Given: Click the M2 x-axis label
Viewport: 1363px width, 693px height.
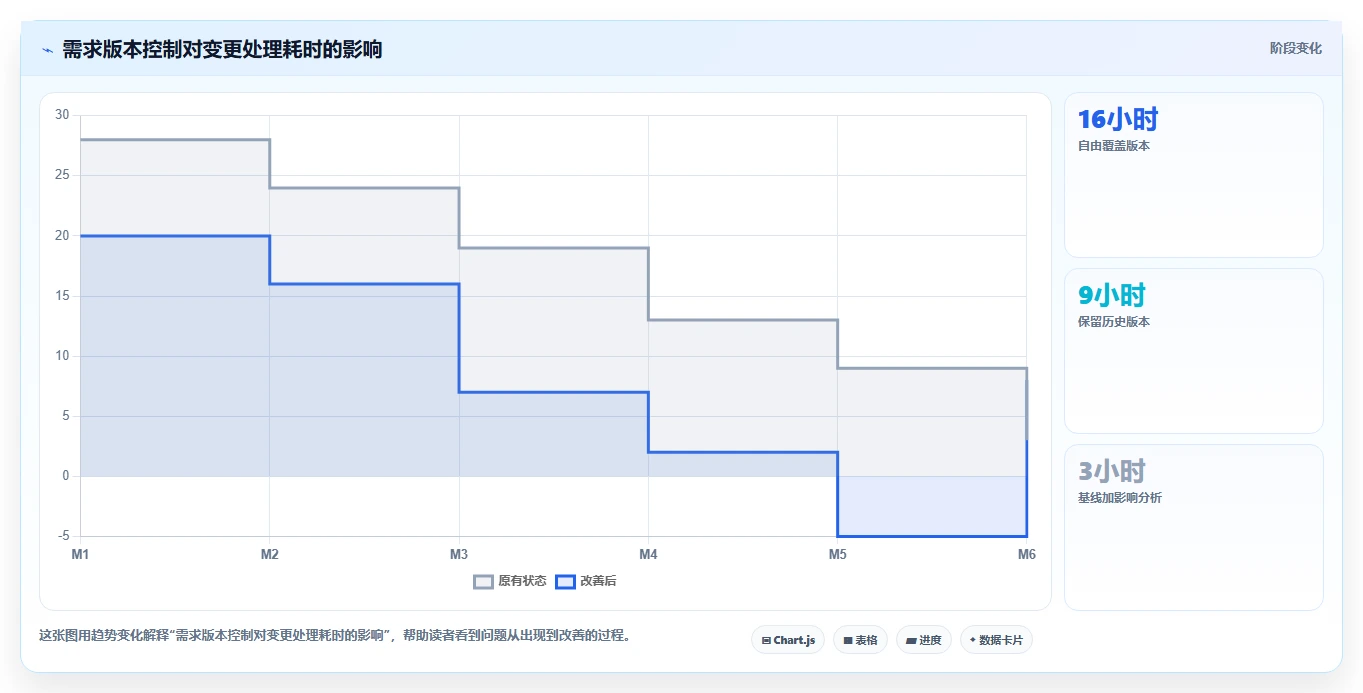Looking at the screenshot, I should click(x=269, y=554).
